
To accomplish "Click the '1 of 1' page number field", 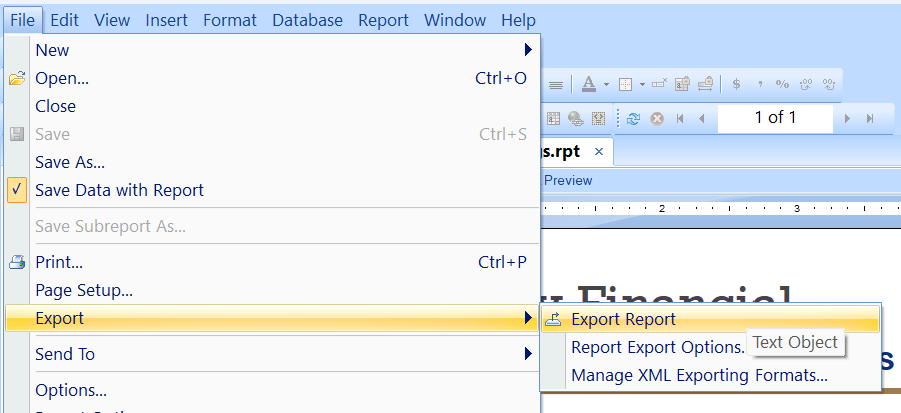I will [775, 118].
